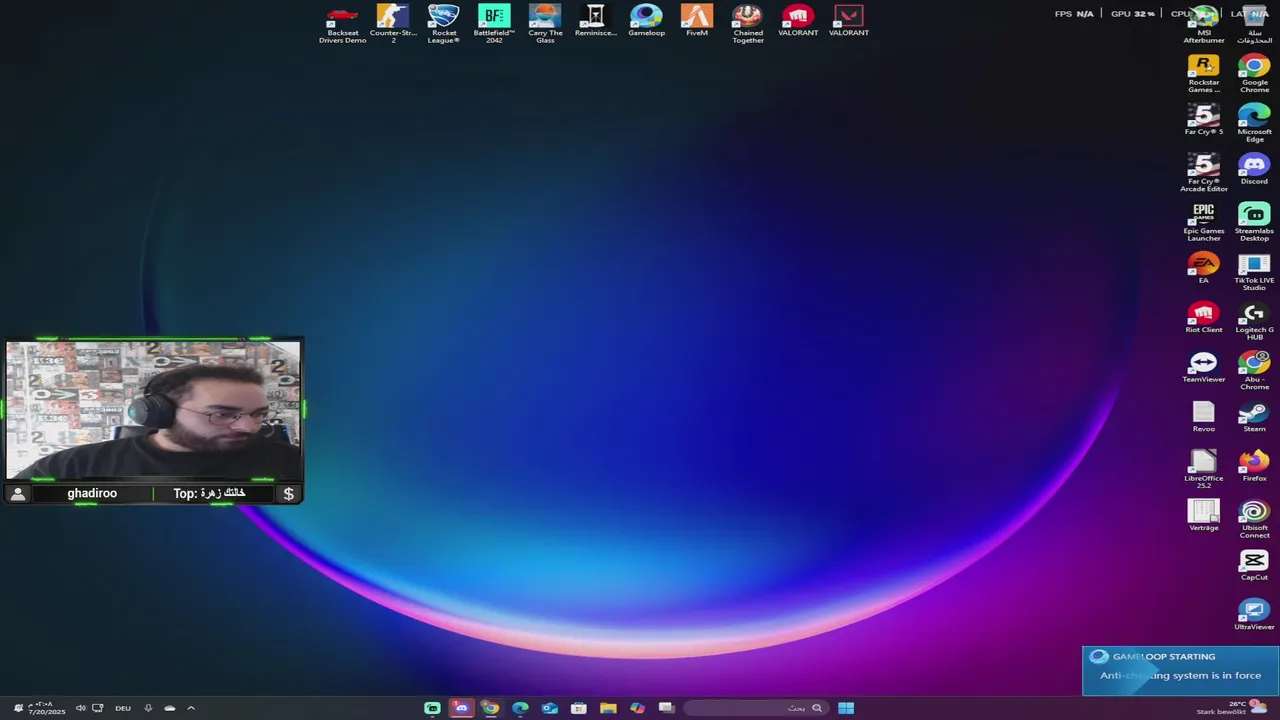Click the ghadiroo name label
This screenshot has width=1280, height=720.
(92, 493)
